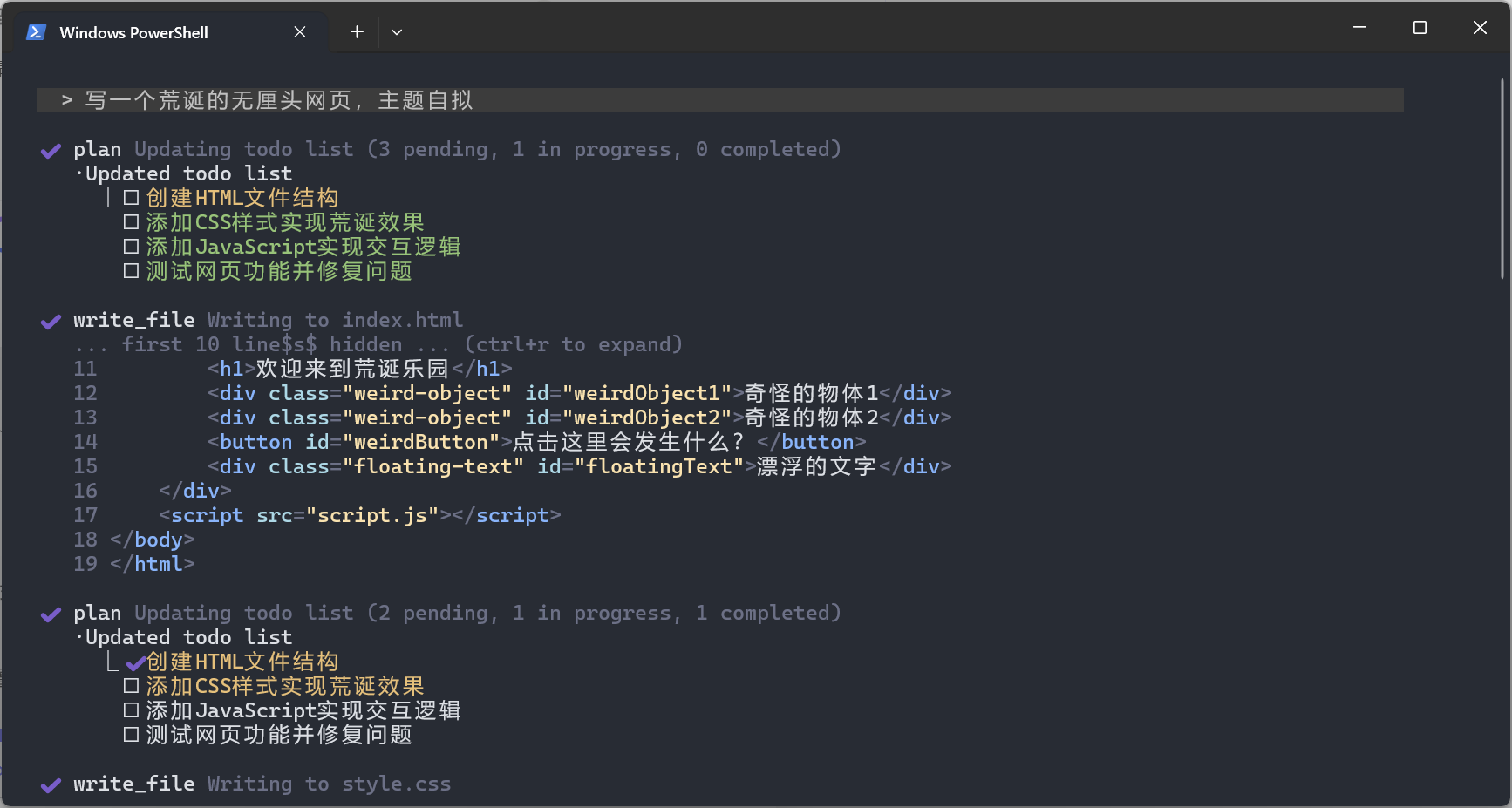Screen dimensions: 1512x808
Task: Minimize the terminal window
Action: [1359, 28]
